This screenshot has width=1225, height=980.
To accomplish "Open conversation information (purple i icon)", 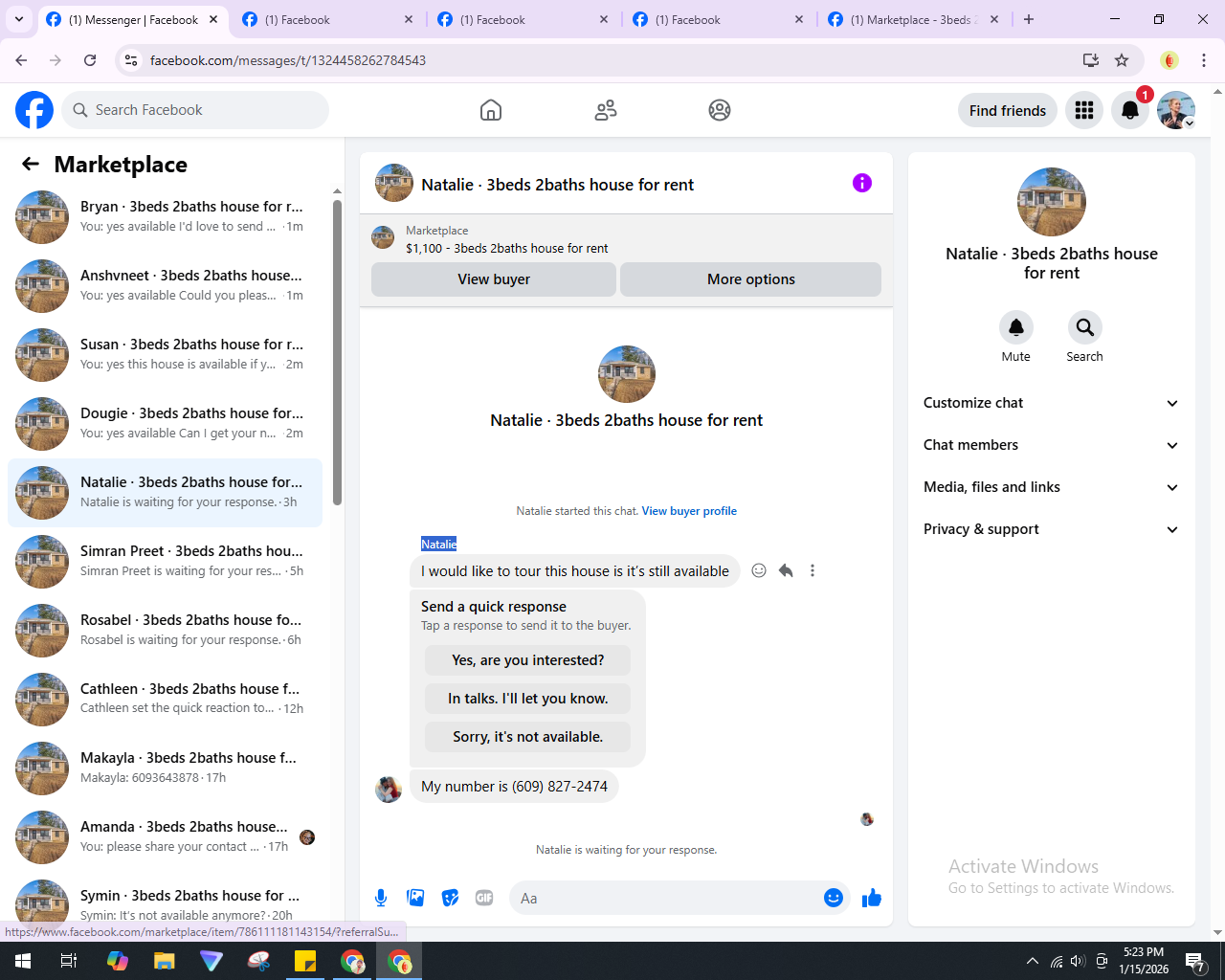I will point(862,183).
